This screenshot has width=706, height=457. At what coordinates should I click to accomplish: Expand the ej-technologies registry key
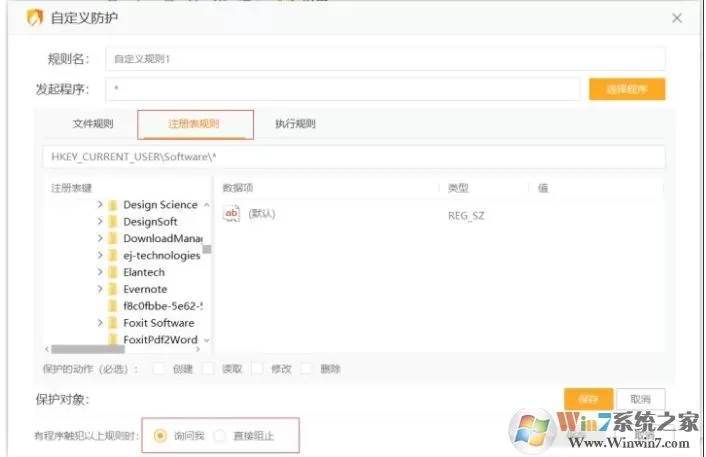point(100,255)
